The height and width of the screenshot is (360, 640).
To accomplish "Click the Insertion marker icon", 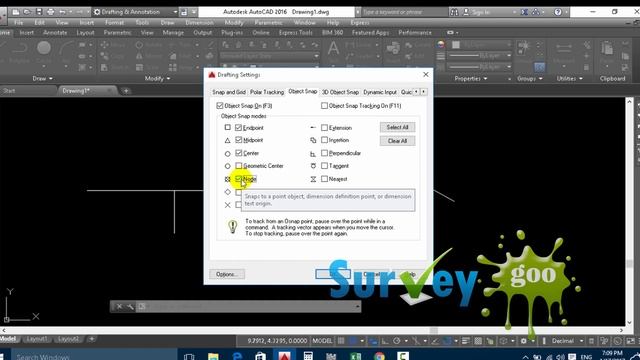I will pyautogui.click(x=313, y=140).
